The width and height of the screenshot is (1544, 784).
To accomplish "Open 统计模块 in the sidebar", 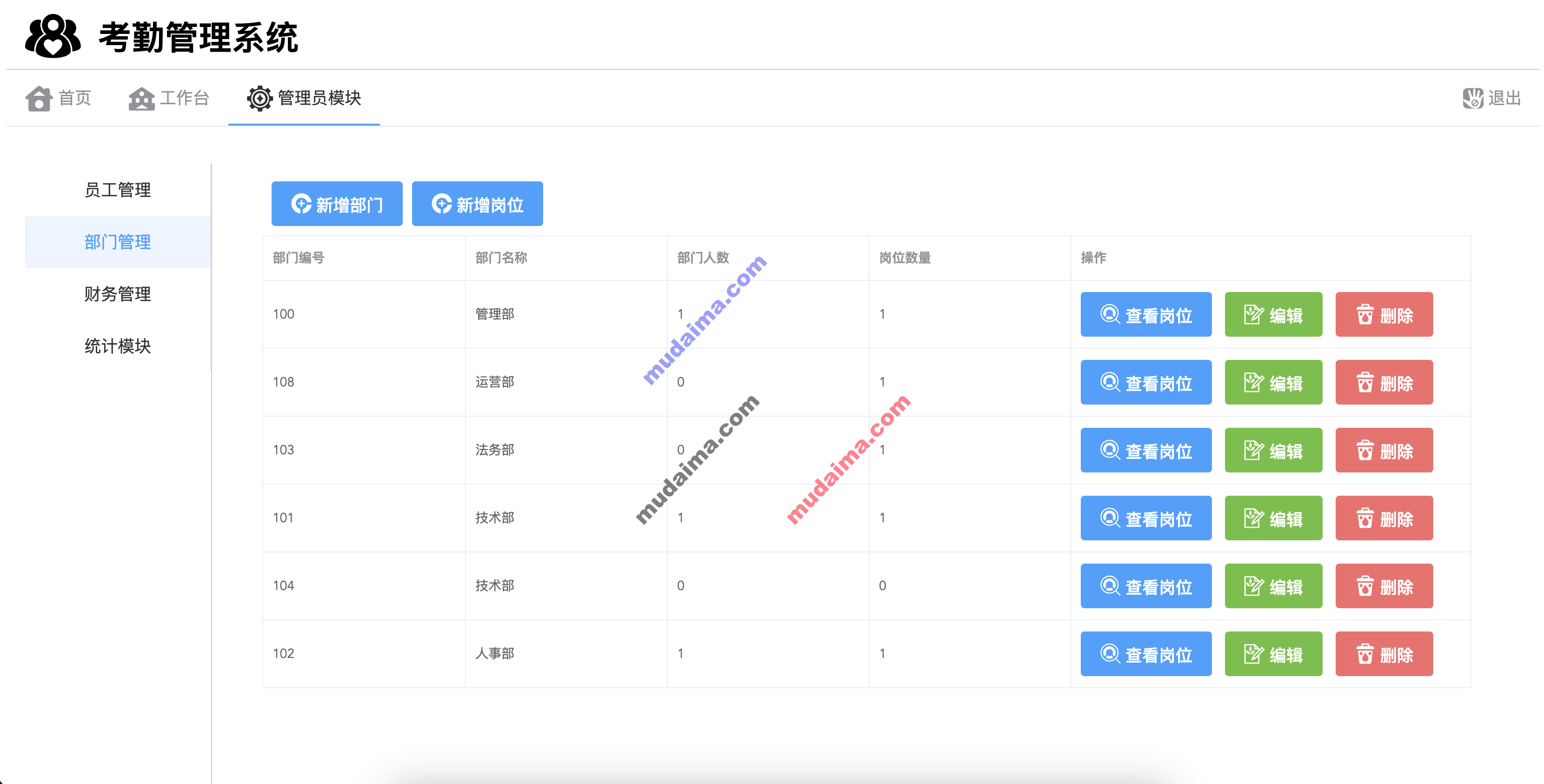I will [118, 346].
